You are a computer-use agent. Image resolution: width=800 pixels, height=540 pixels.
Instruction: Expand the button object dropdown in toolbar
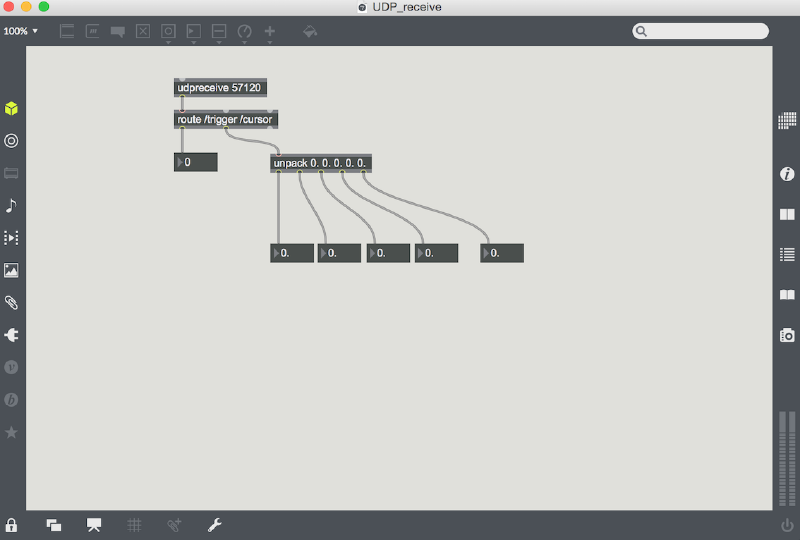click(168, 33)
